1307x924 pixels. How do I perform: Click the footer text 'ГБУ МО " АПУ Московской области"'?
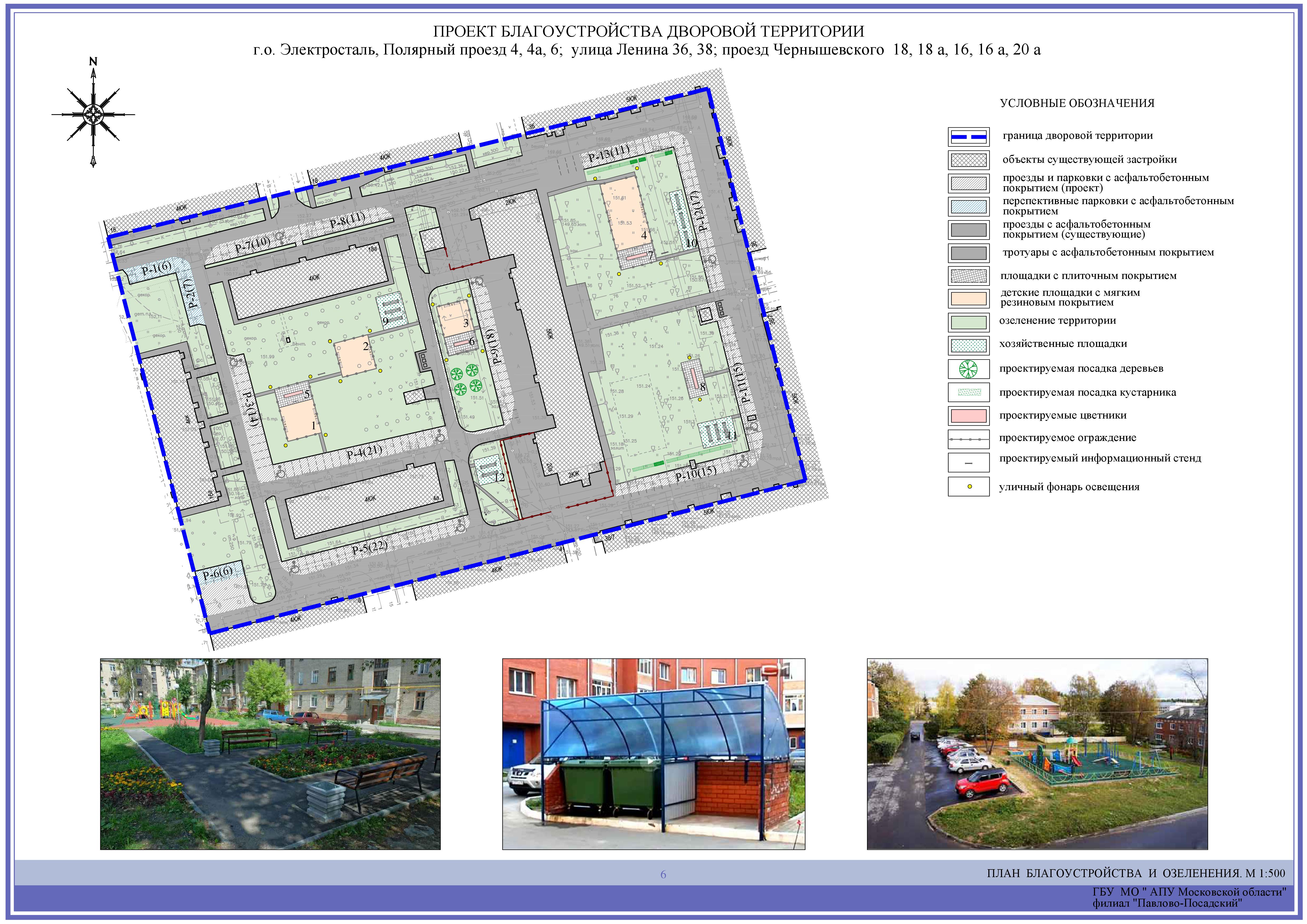[1189, 892]
